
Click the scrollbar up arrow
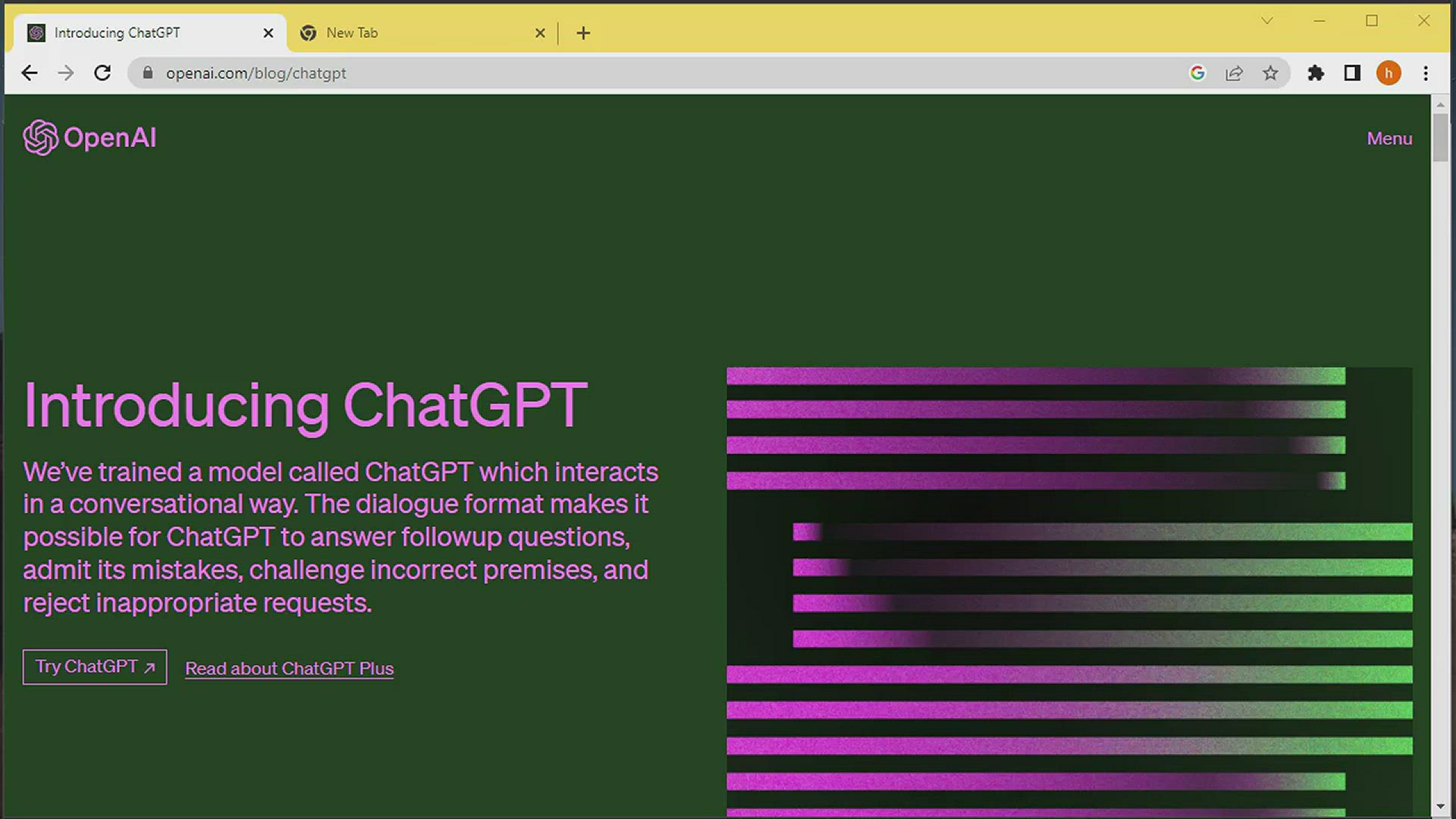[1440, 104]
